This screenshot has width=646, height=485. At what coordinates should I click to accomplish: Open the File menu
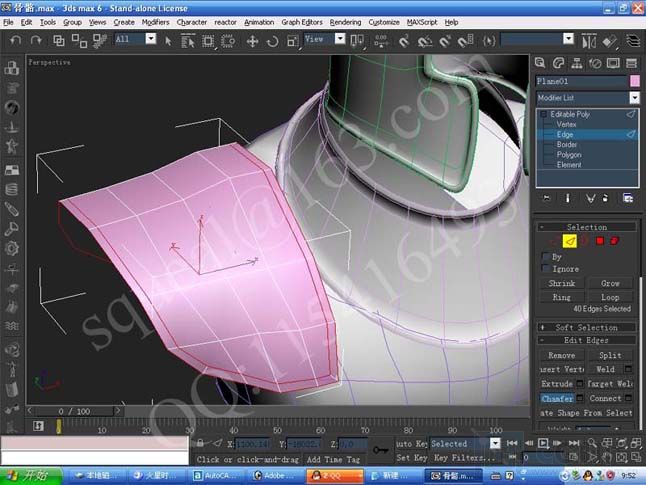click(x=8, y=22)
